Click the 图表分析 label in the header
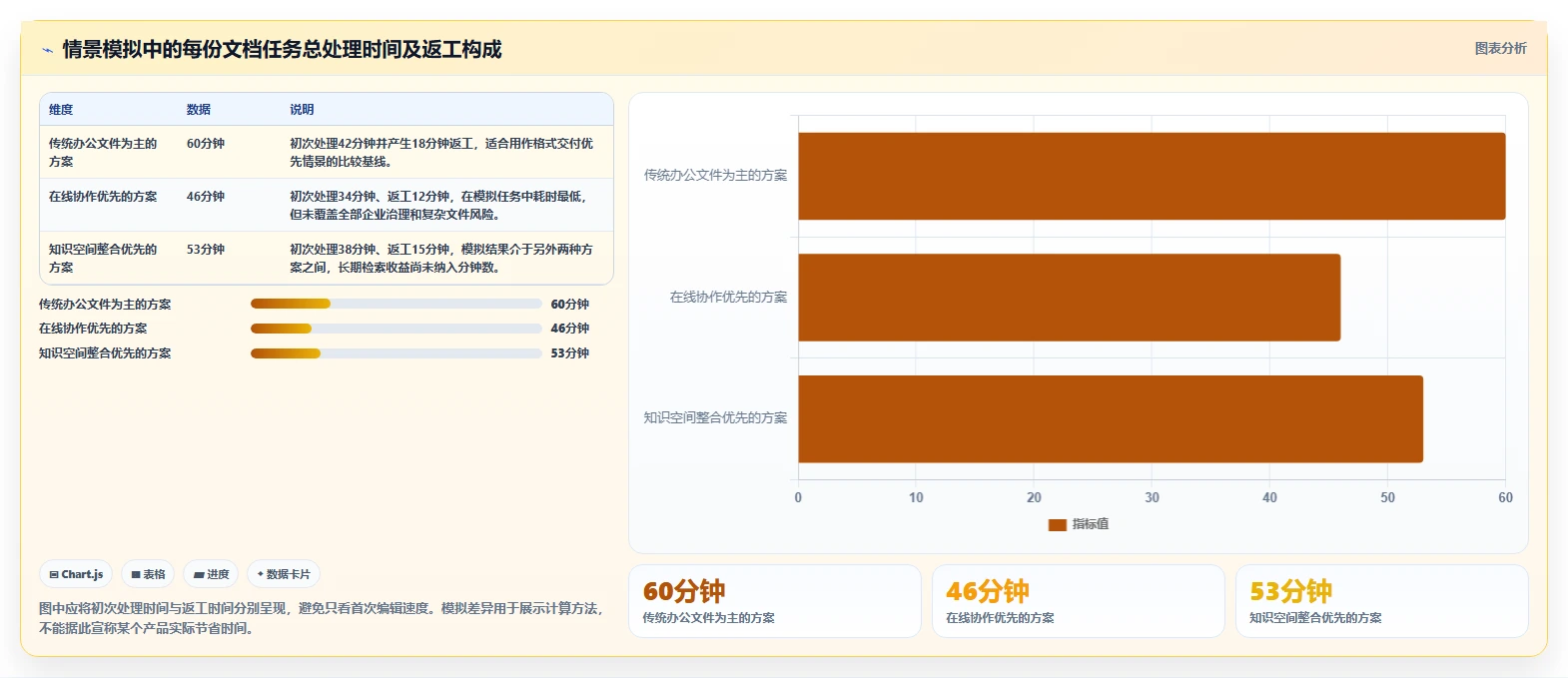The height and width of the screenshot is (678, 1568). [x=1500, y=48]
